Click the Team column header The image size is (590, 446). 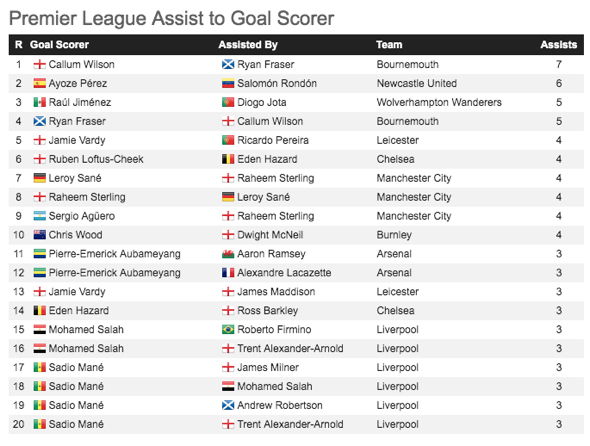pyautogui.click(x=389, y=45)
